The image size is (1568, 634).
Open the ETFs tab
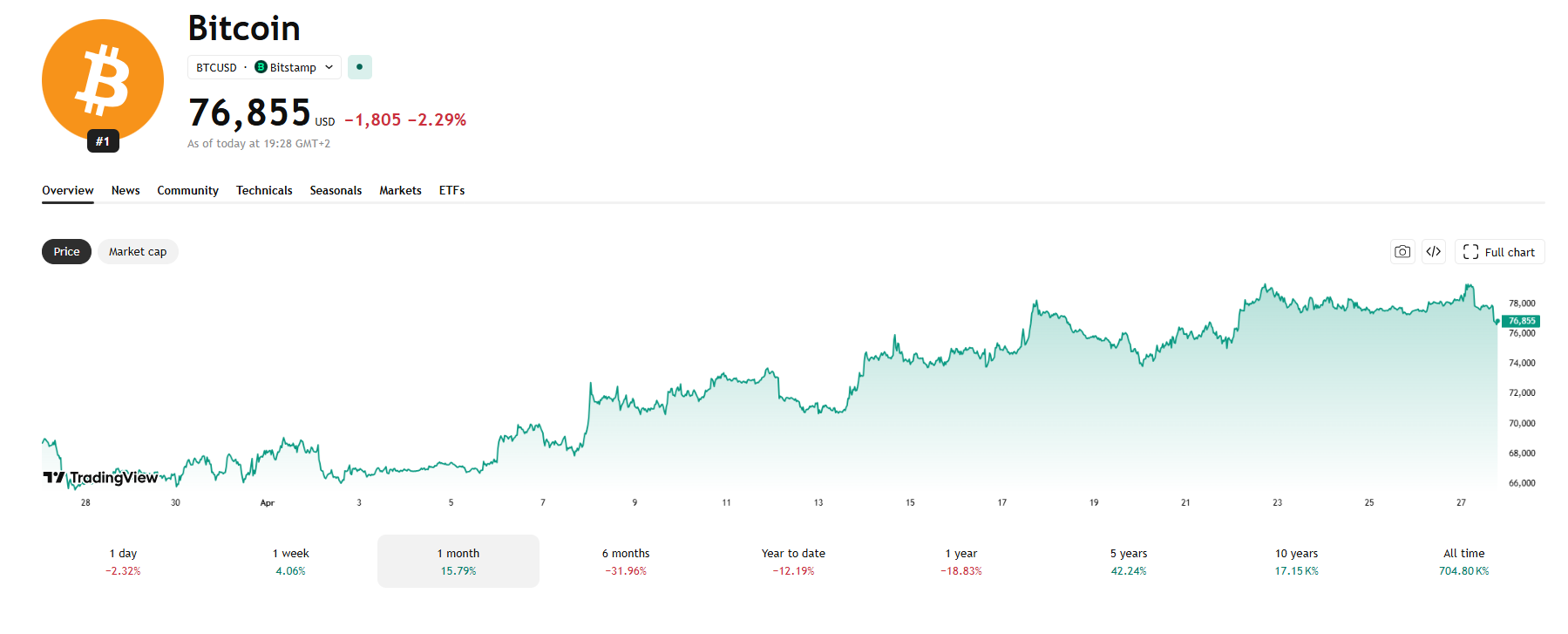pos(451,190)
